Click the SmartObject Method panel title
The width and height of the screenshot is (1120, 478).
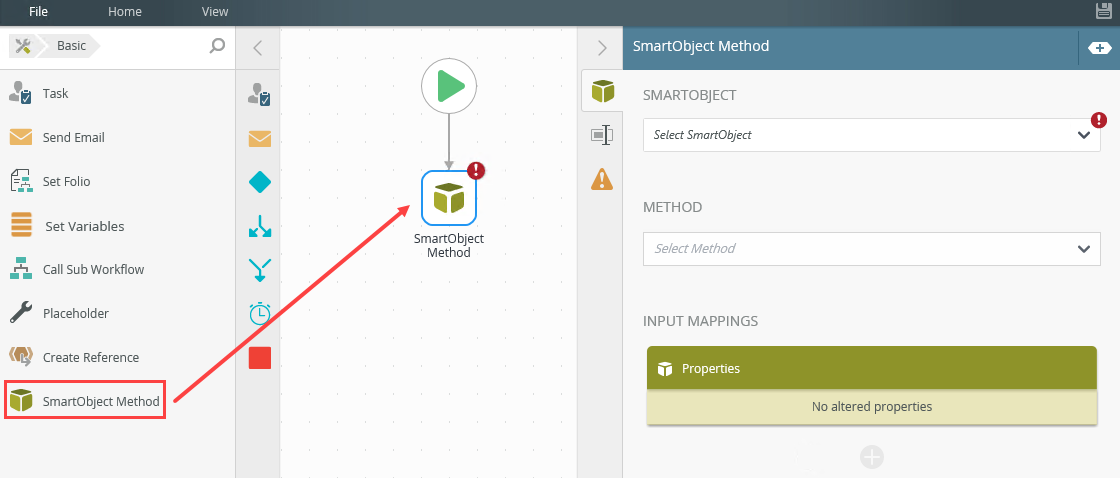(701, 46)
